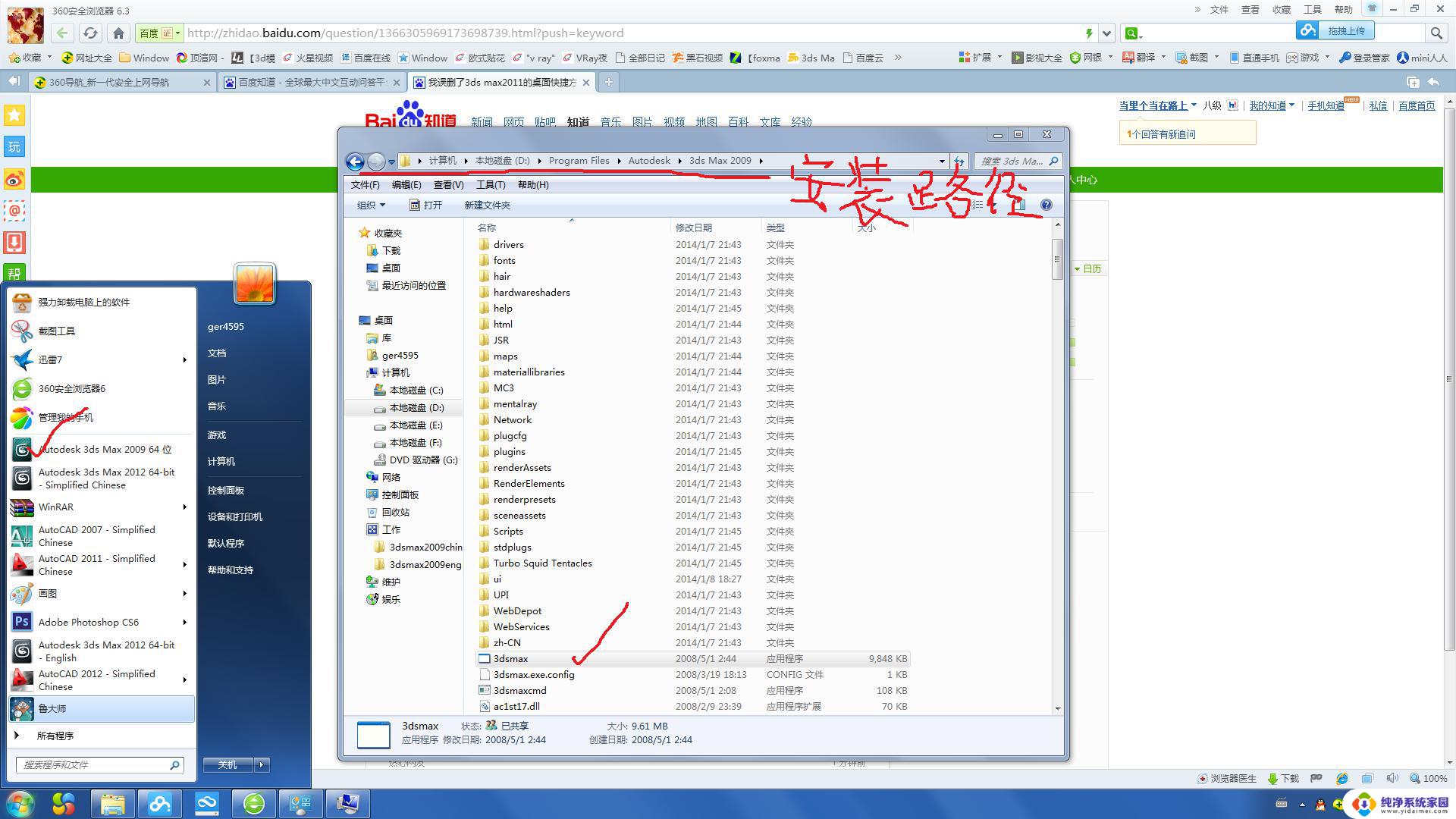The image size is (1456, 819).
Task: Open Adobe Photoshop CS6 from menu
Action: pyautogui.click(x=87, y=622)
